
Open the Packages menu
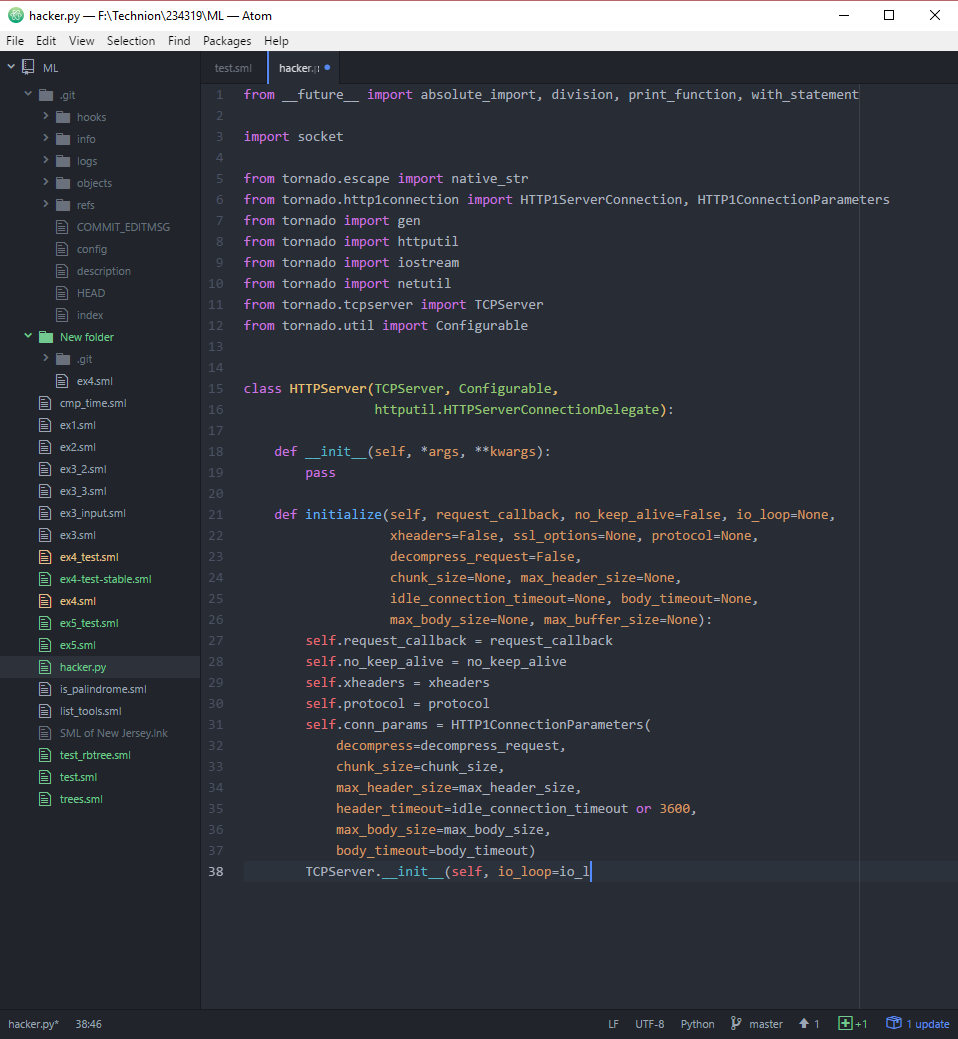click(227, 41)
